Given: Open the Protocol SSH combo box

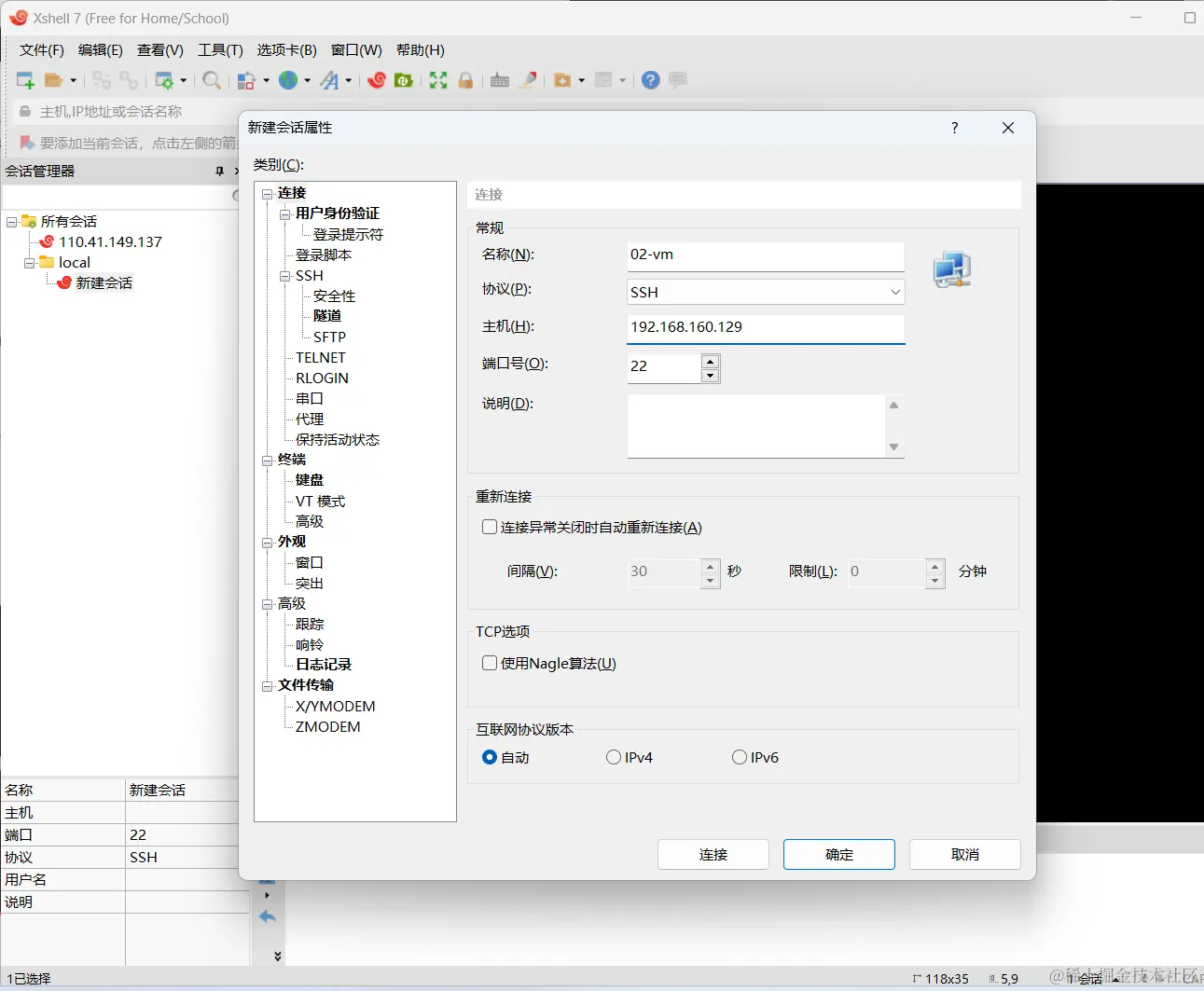Looking at the screenshot, I should coord(767,292).
